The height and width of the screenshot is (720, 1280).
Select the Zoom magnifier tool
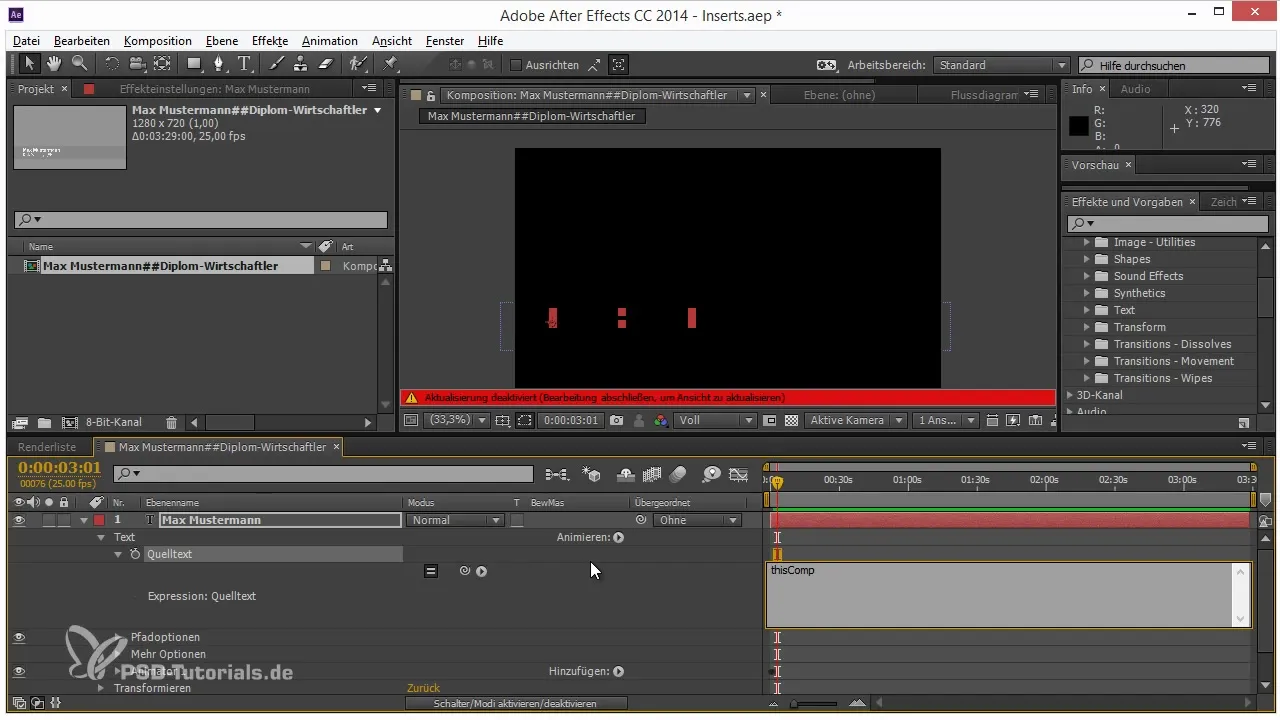click(x=78, y=64)
